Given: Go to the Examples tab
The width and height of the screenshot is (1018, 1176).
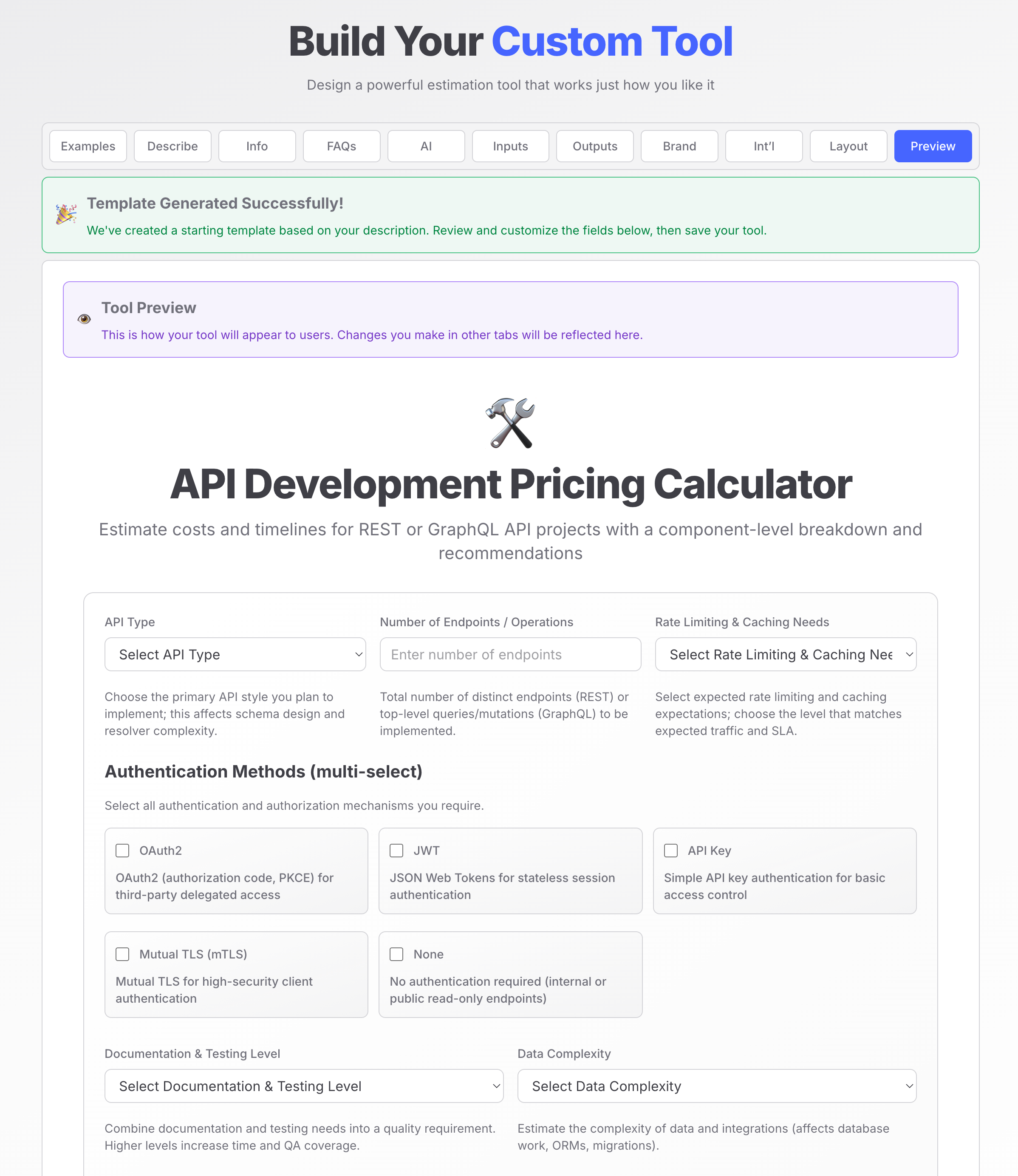Looking at the screenshot, I should coord(88,146).
